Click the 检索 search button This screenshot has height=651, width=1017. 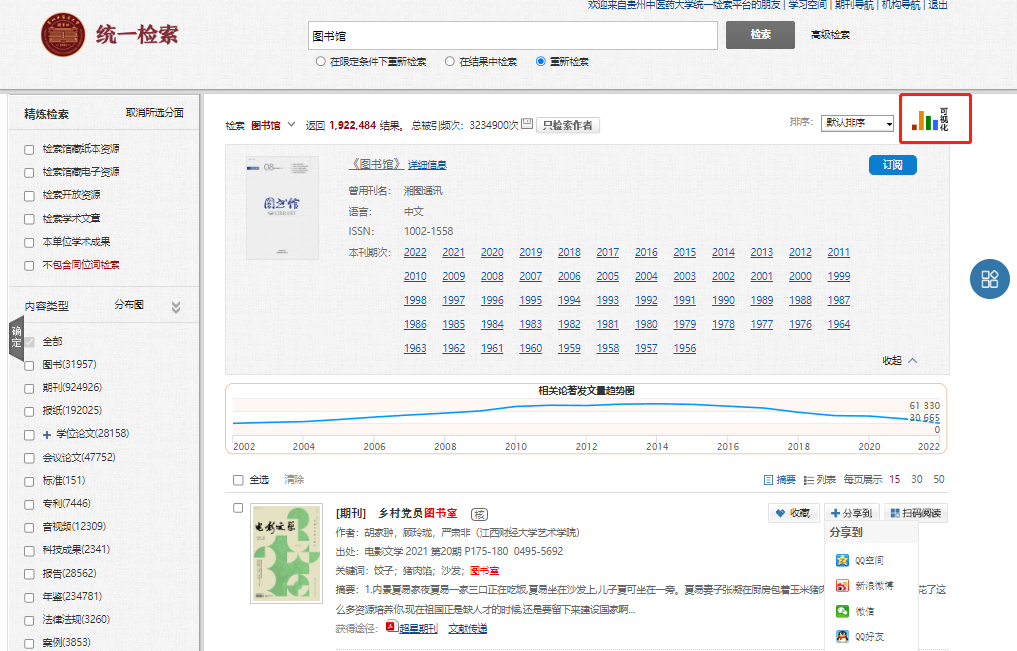point(761,35)
